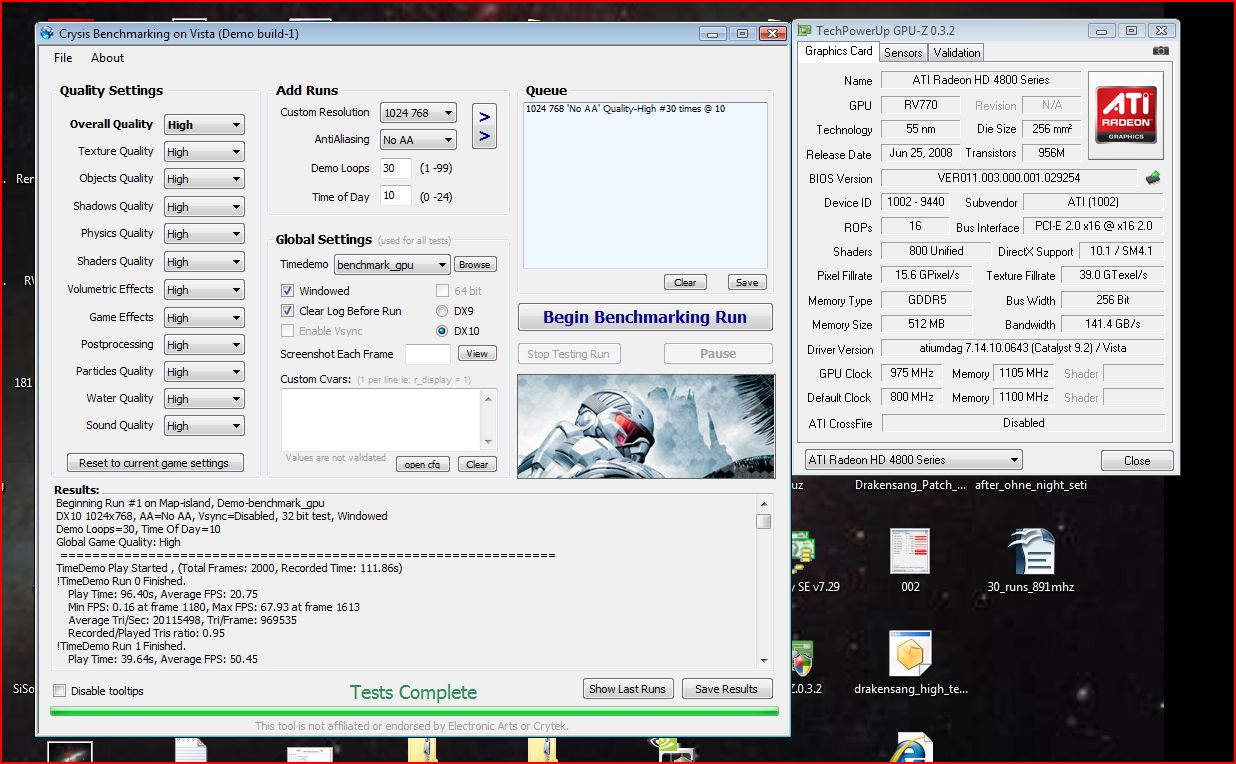Switch to GPU-Z Sensors tab
The image size is (1236, 764).
coord(903,53)
